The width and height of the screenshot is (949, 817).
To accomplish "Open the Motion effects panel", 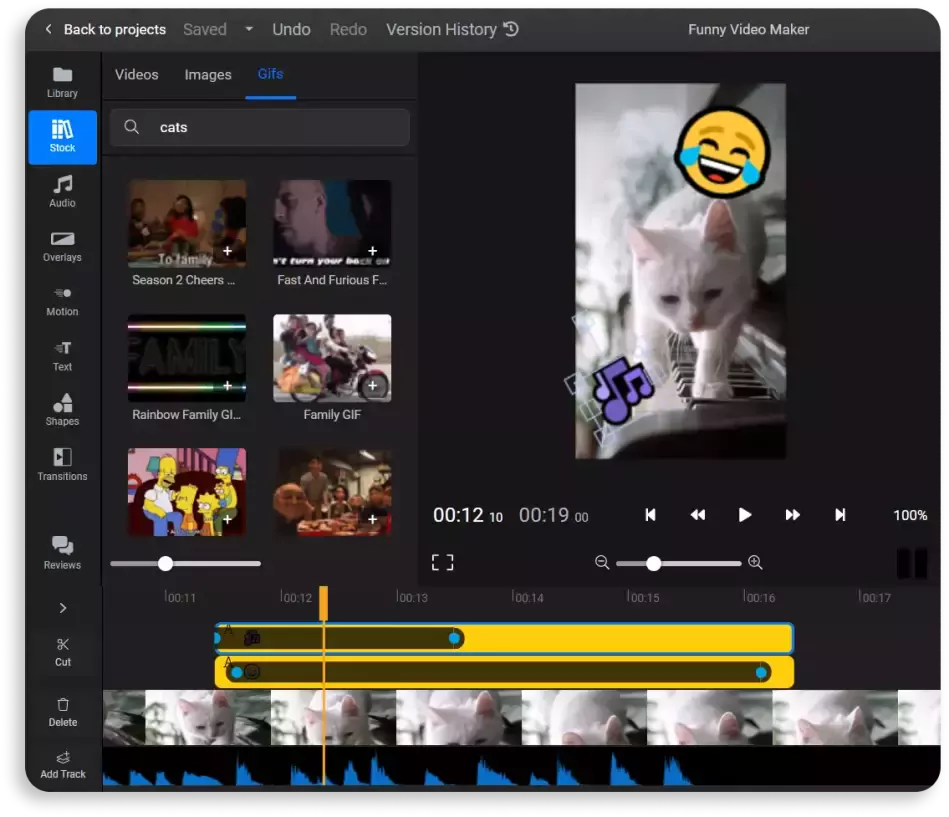I will tap(62, 300).
